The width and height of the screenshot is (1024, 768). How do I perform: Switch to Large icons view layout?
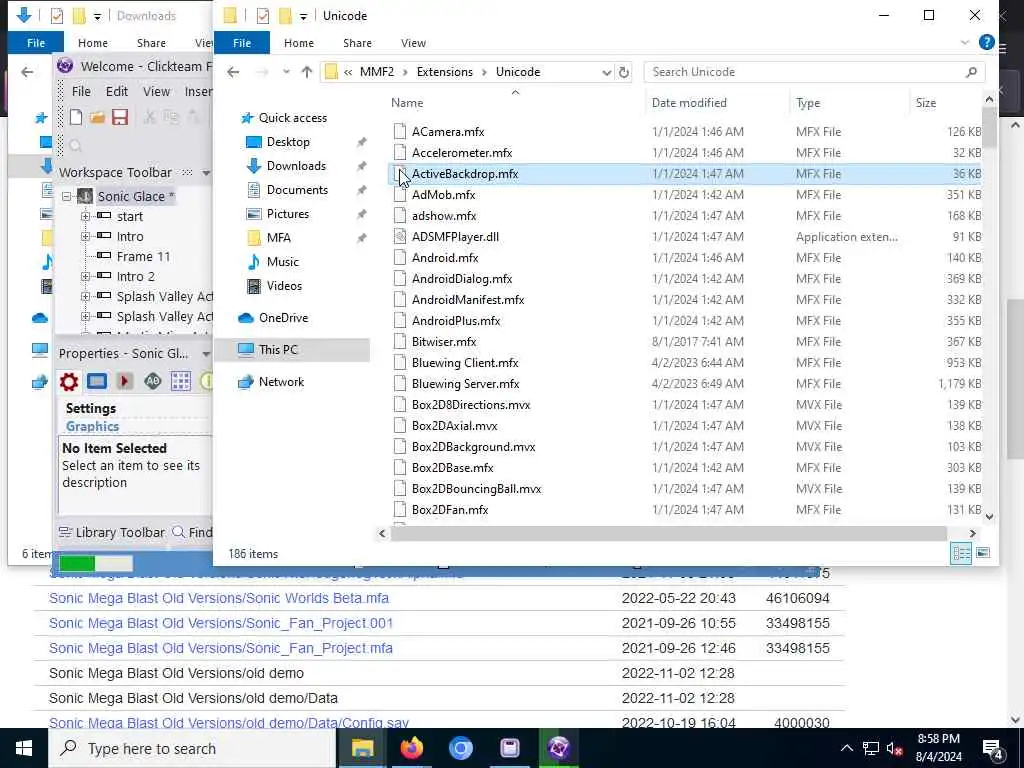(983, 553)
